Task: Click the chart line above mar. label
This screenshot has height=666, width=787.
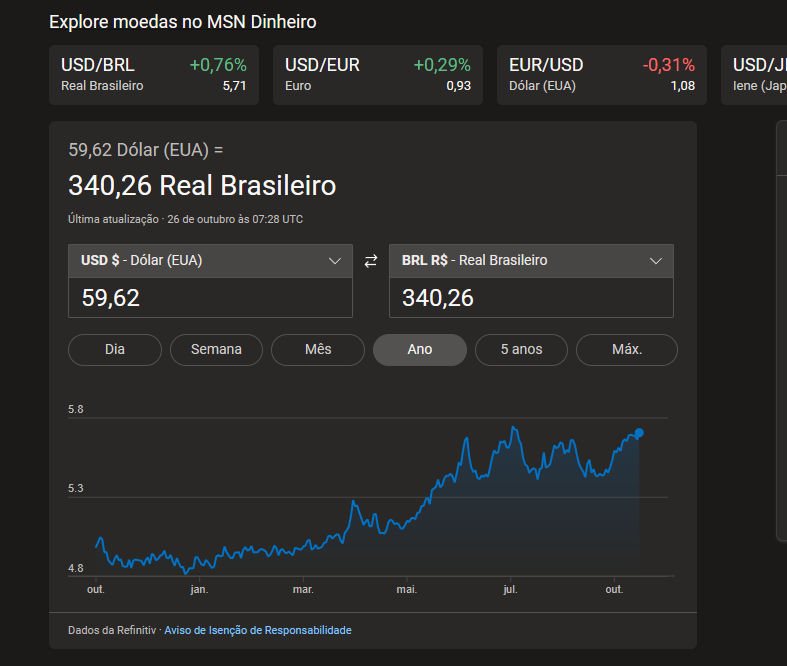Action: [x=303, y=544]
